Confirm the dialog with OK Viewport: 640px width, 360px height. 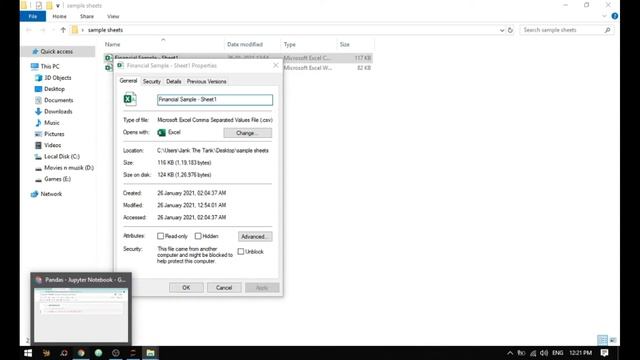coord(186,288)
